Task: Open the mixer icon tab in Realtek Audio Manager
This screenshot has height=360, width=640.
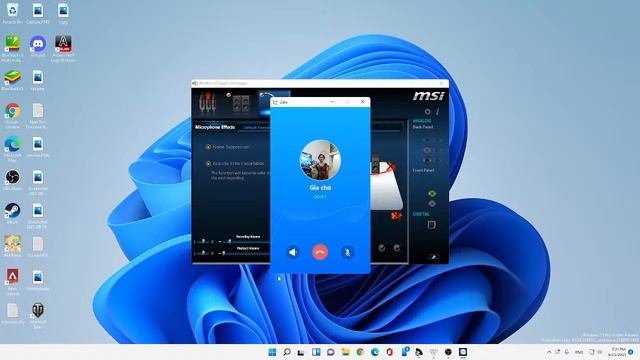Action: coord(207,102)
